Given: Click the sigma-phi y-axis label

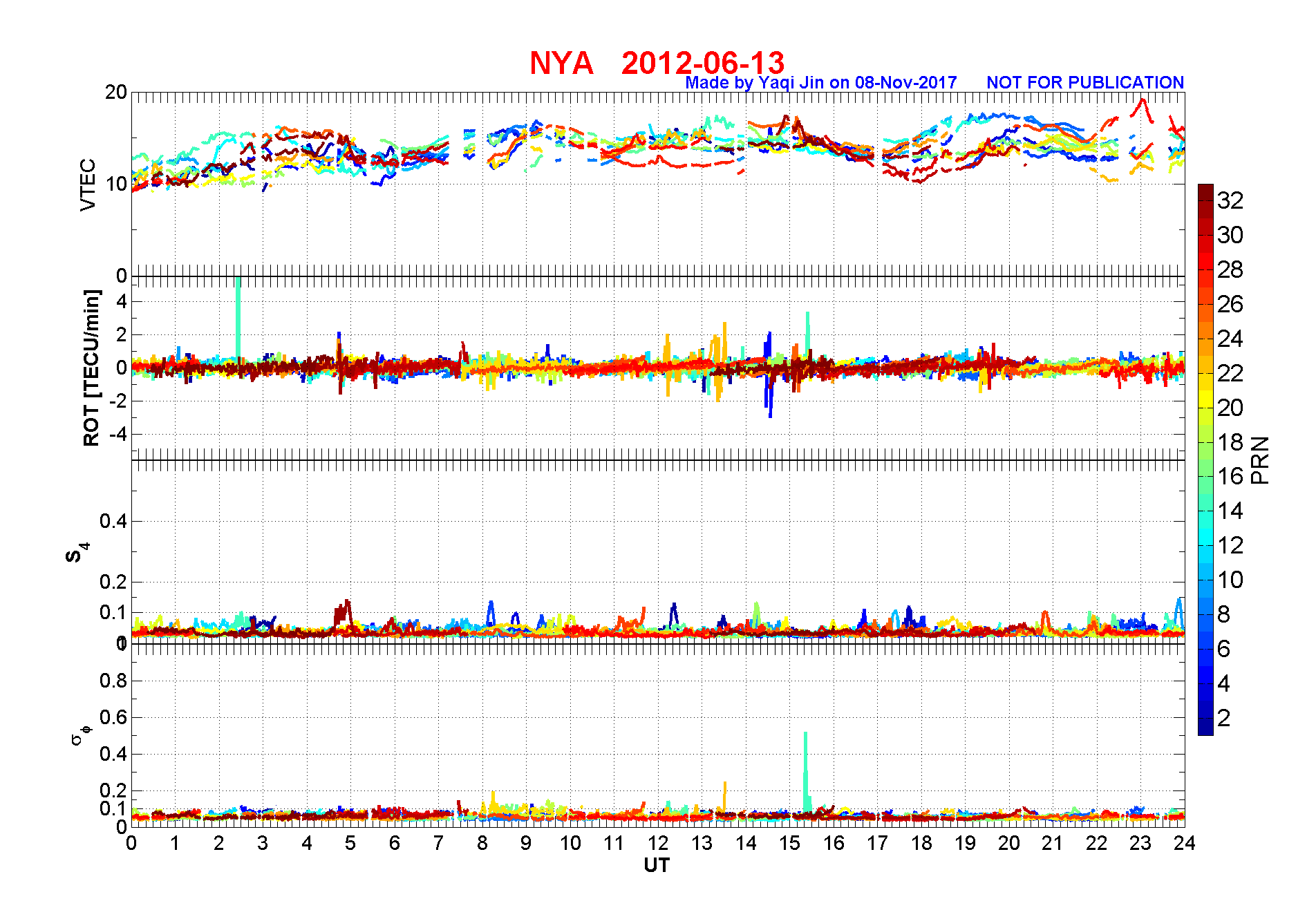Looking at the screenshot, I should click(80, 735).
